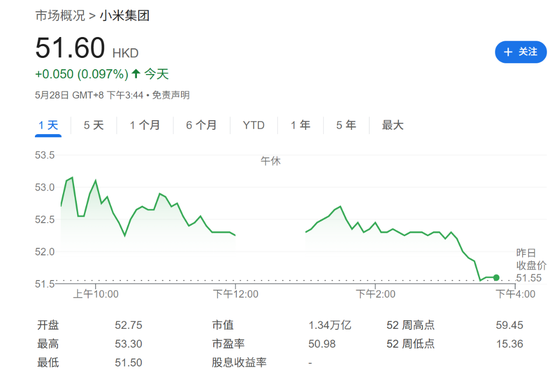
Task: Click the 小米集团 breadcrumb title
Action: coord(125,16)
